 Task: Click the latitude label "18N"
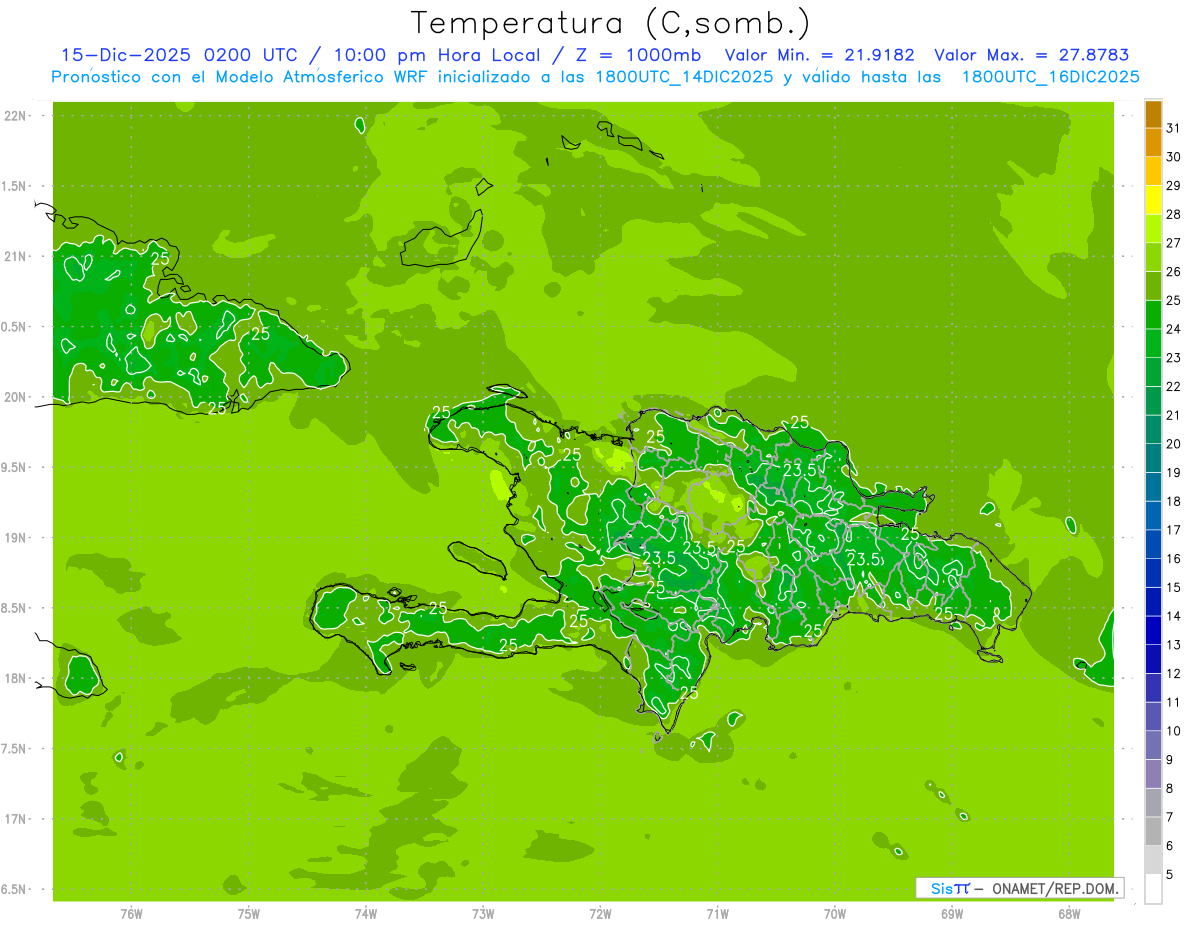click(x=16, y=678)
